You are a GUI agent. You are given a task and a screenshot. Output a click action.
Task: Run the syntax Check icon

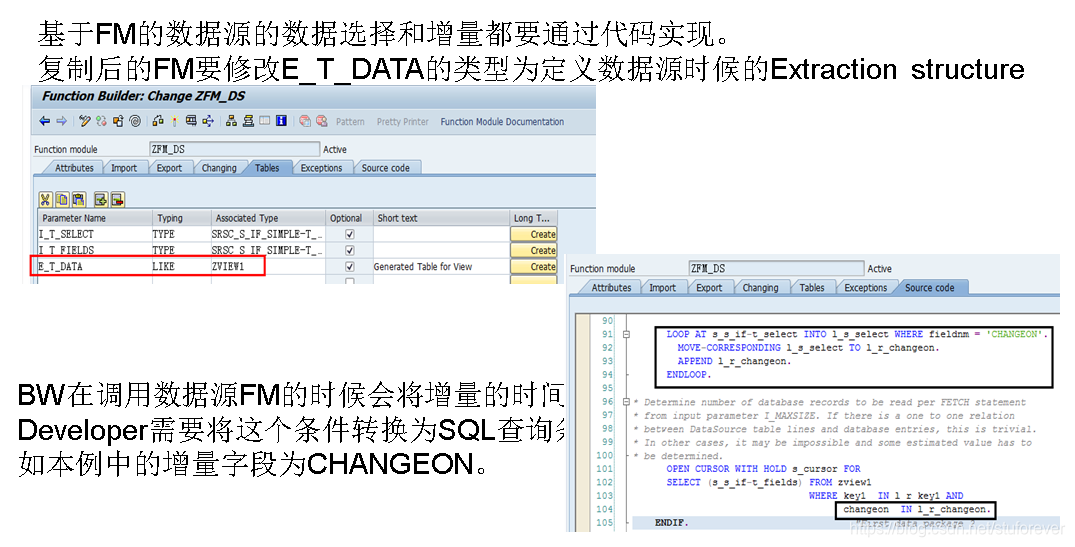click(158, 121)
